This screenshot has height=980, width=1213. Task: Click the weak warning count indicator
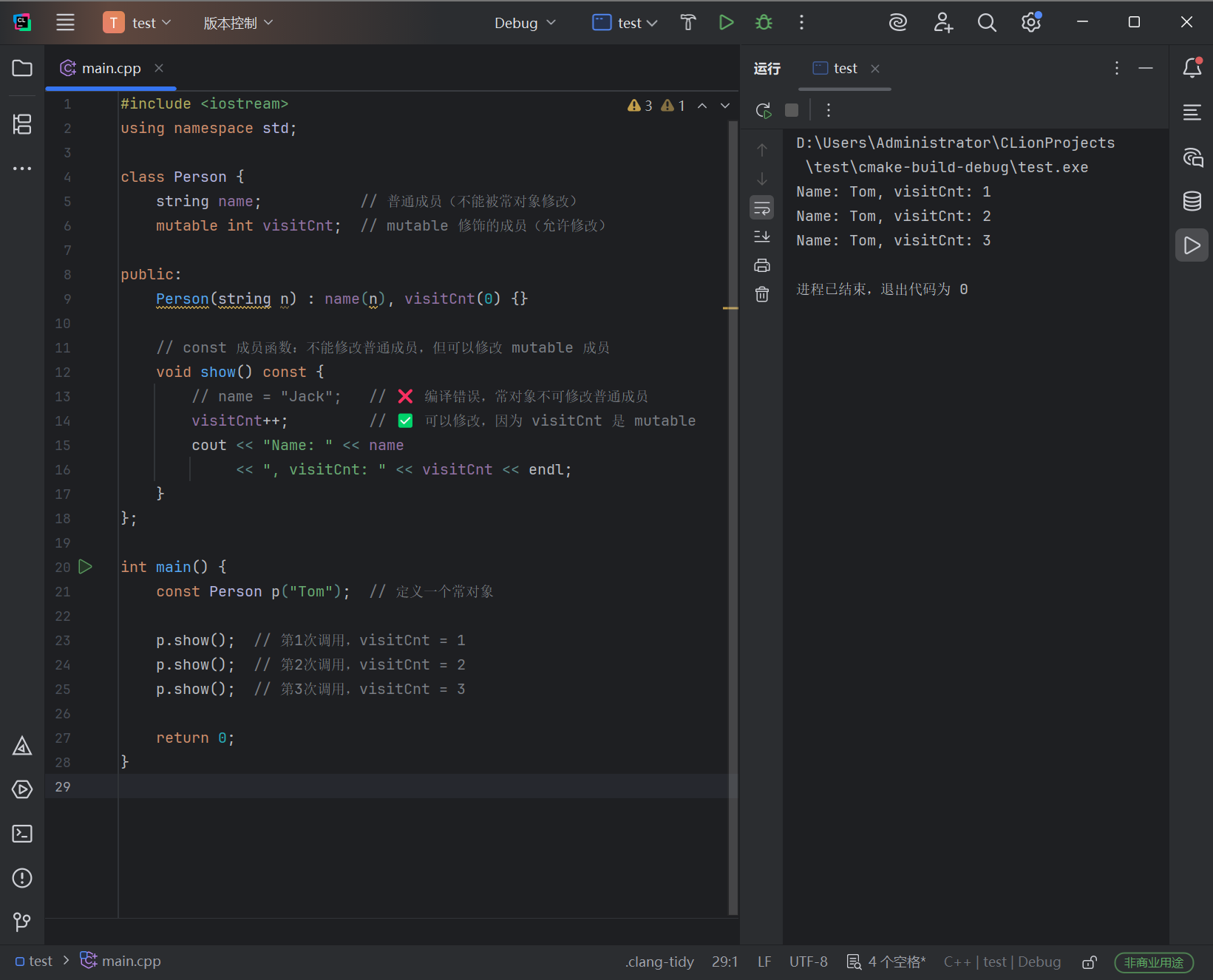coord(673,106)
